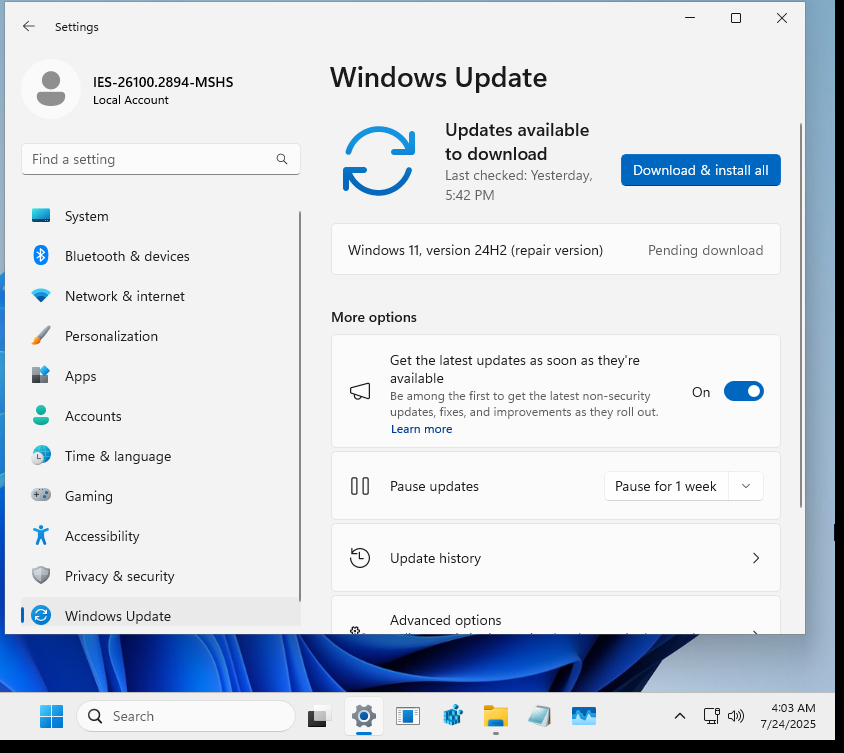Open Privacy & security category

(160, 576)
